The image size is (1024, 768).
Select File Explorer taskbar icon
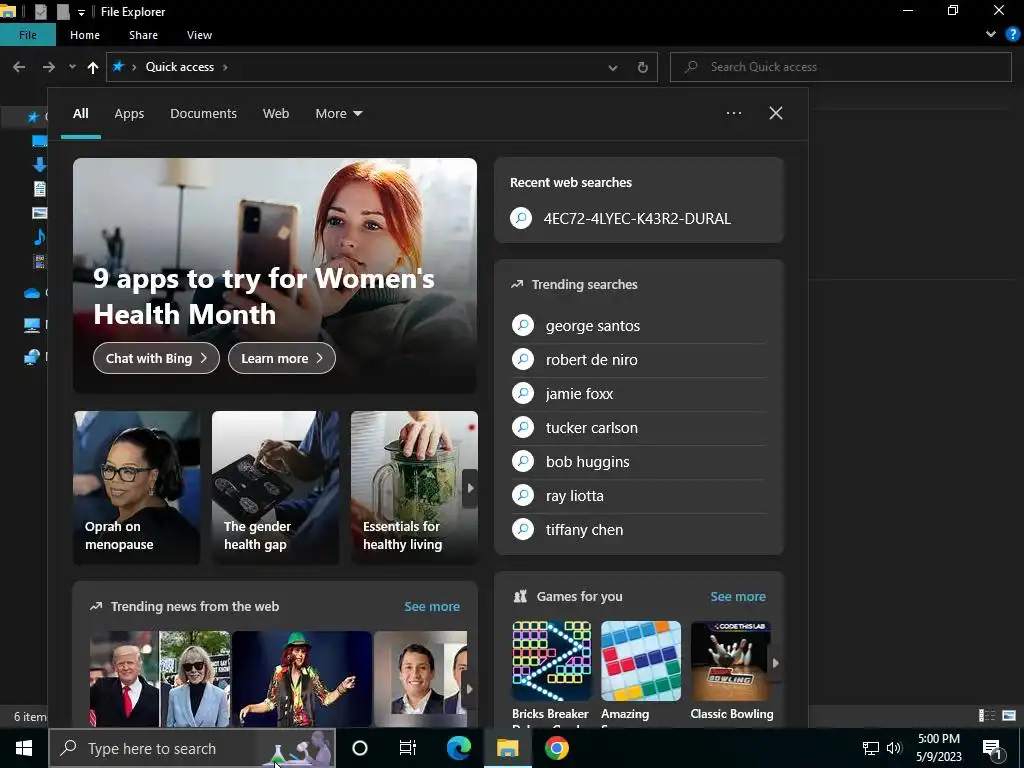tap(507, 748)
